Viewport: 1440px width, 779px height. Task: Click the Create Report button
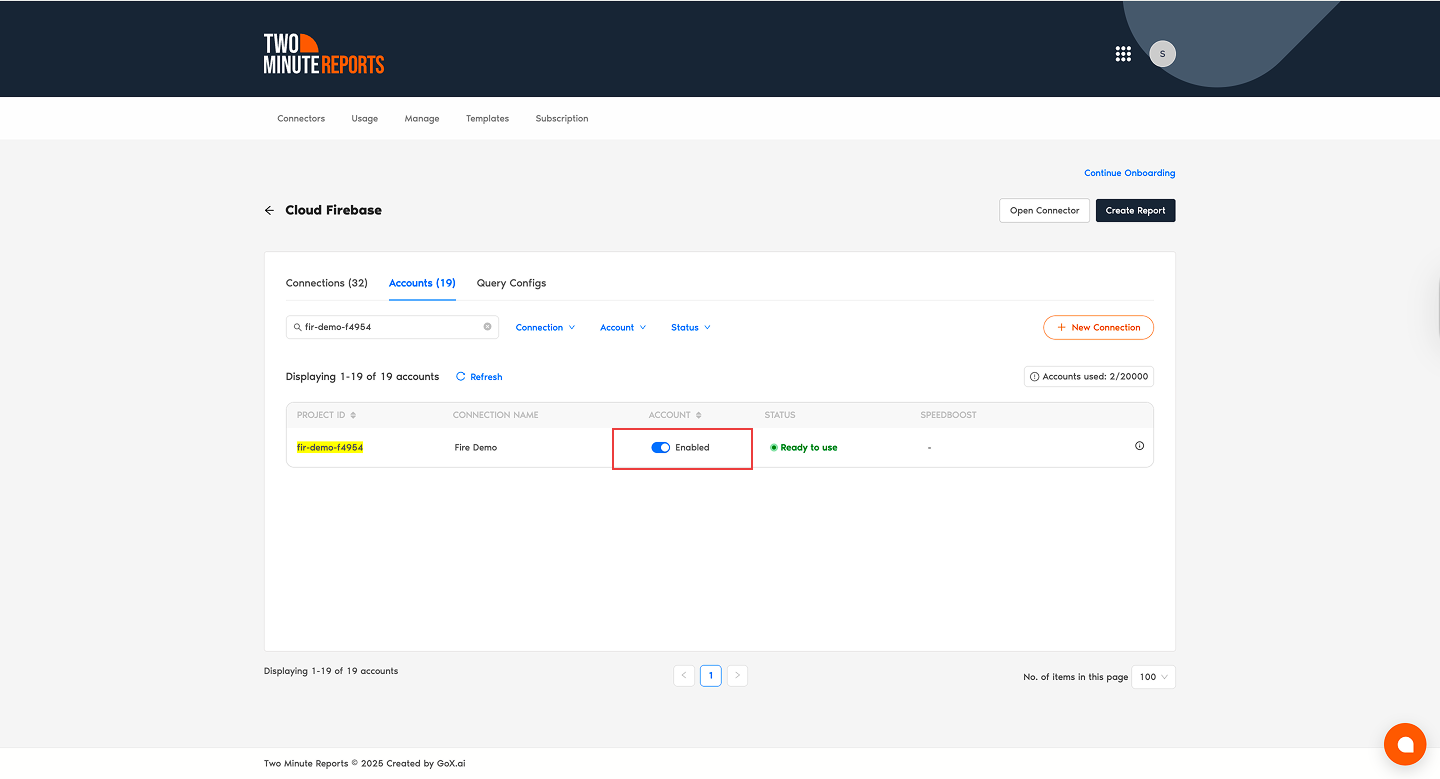click(1136, 211)
